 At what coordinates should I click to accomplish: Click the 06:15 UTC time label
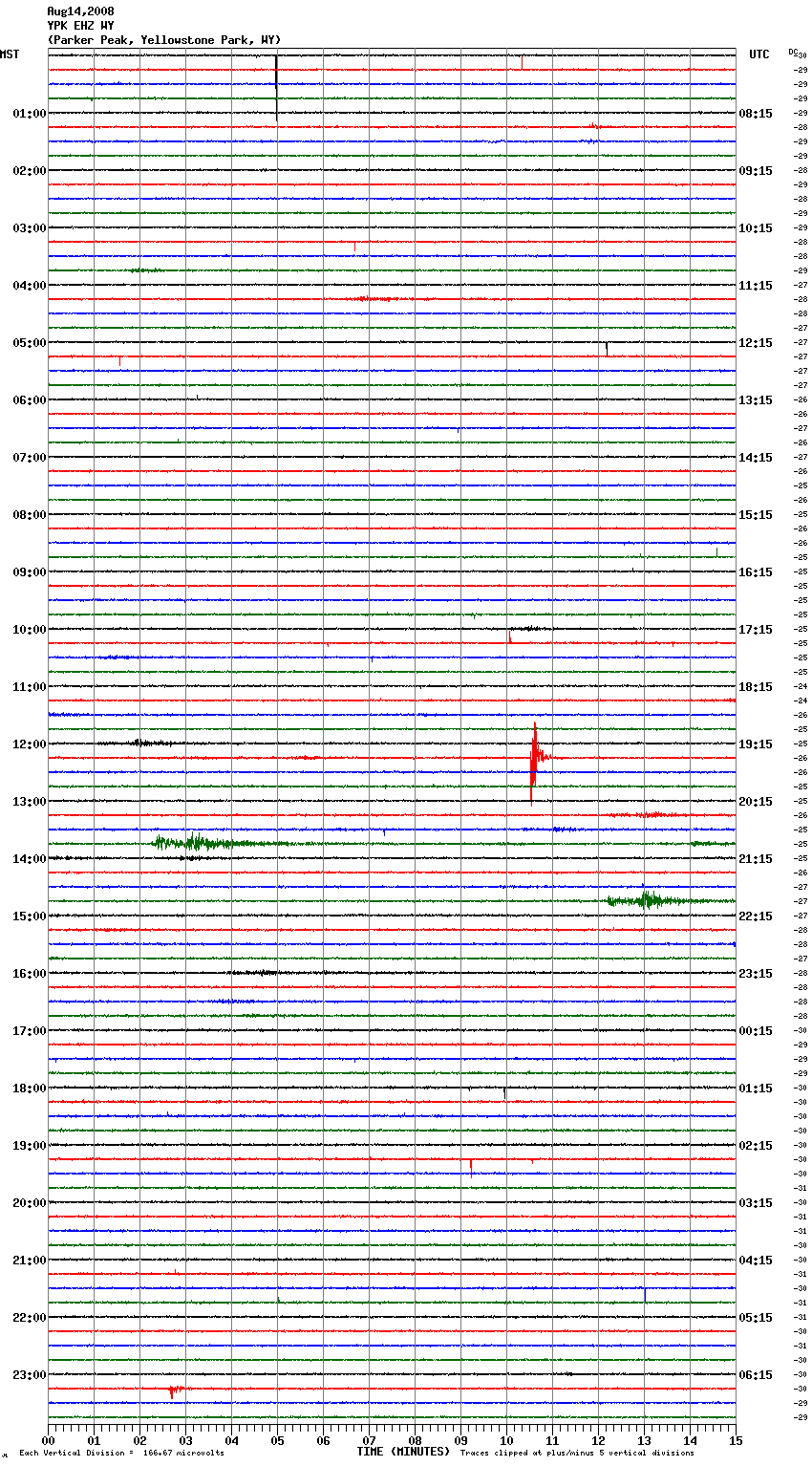(756, 1375)
